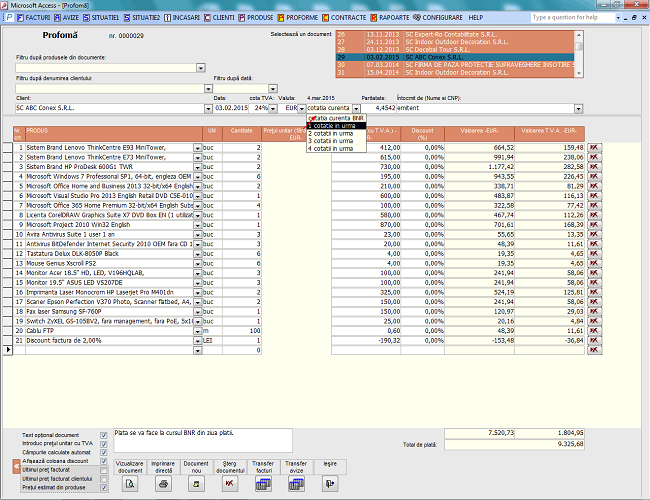Delete row 20 Cablu FTP line
Screen dimensions: 650x500
(x=594, y=331)
